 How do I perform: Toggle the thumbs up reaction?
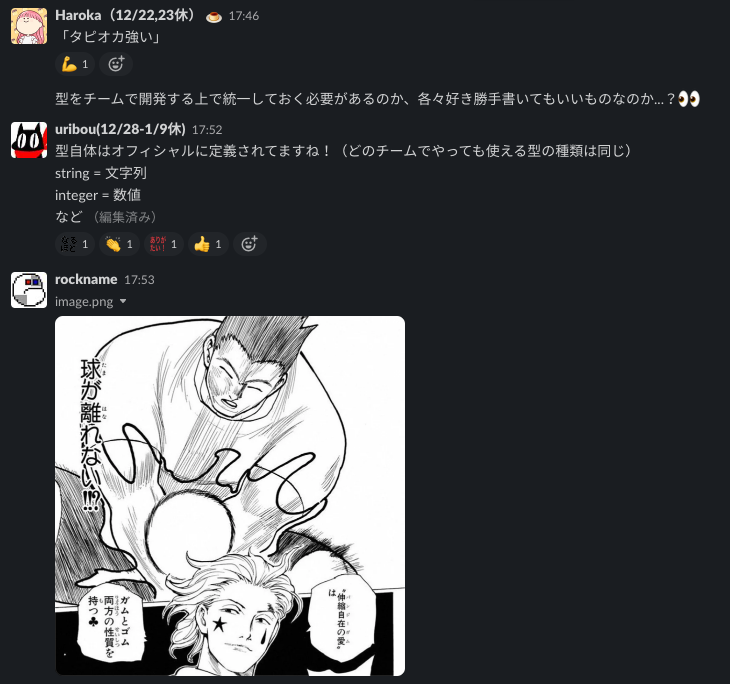208,244
